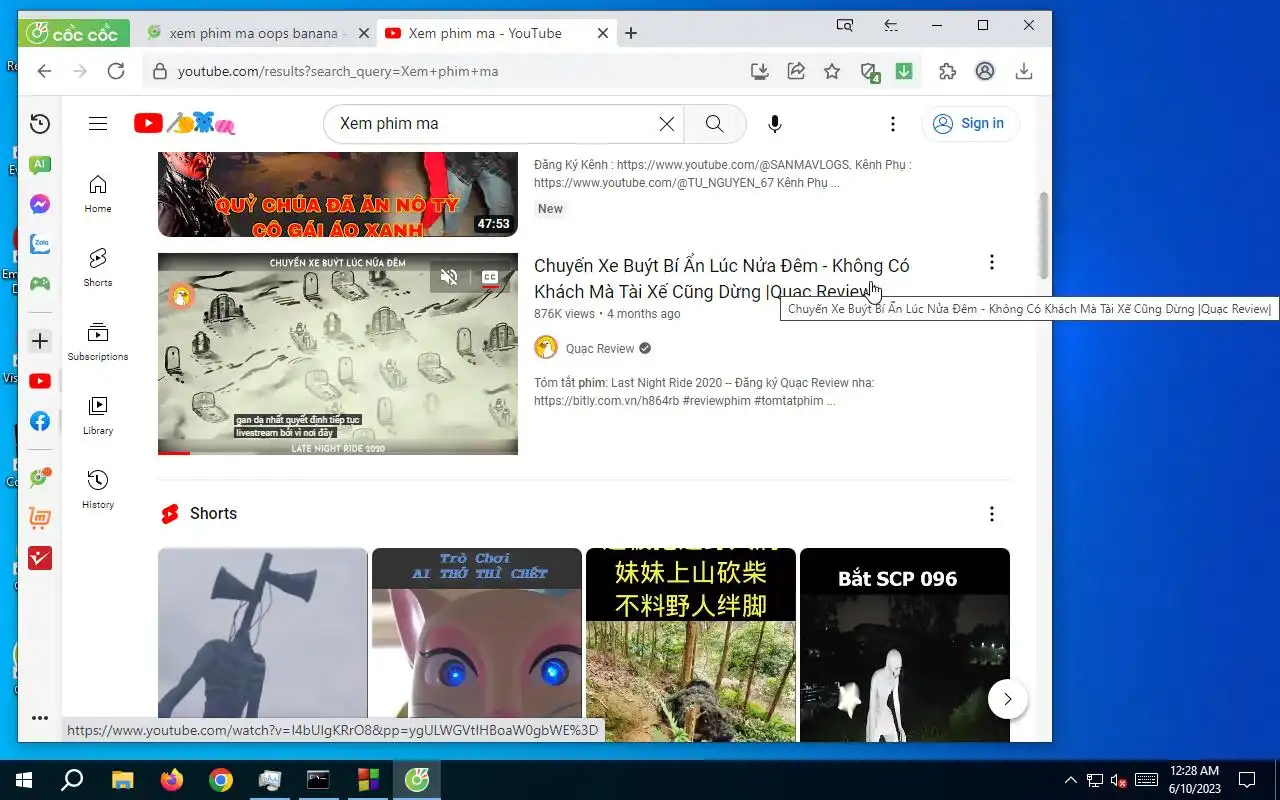Viewport: 1280px width, 800px height.
Task: Visit the Quạc Review channel link
Action: point(600,348)
